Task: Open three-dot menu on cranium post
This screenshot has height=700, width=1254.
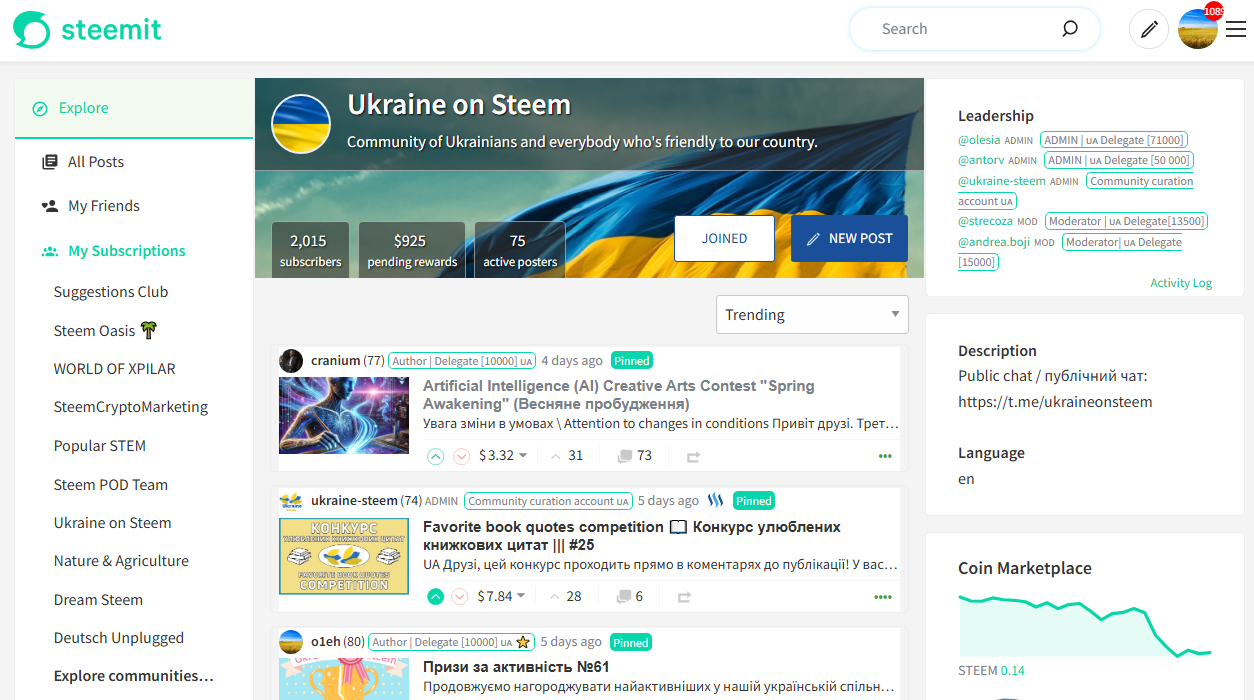Action: pyautogui.click(x=884, y=456)
